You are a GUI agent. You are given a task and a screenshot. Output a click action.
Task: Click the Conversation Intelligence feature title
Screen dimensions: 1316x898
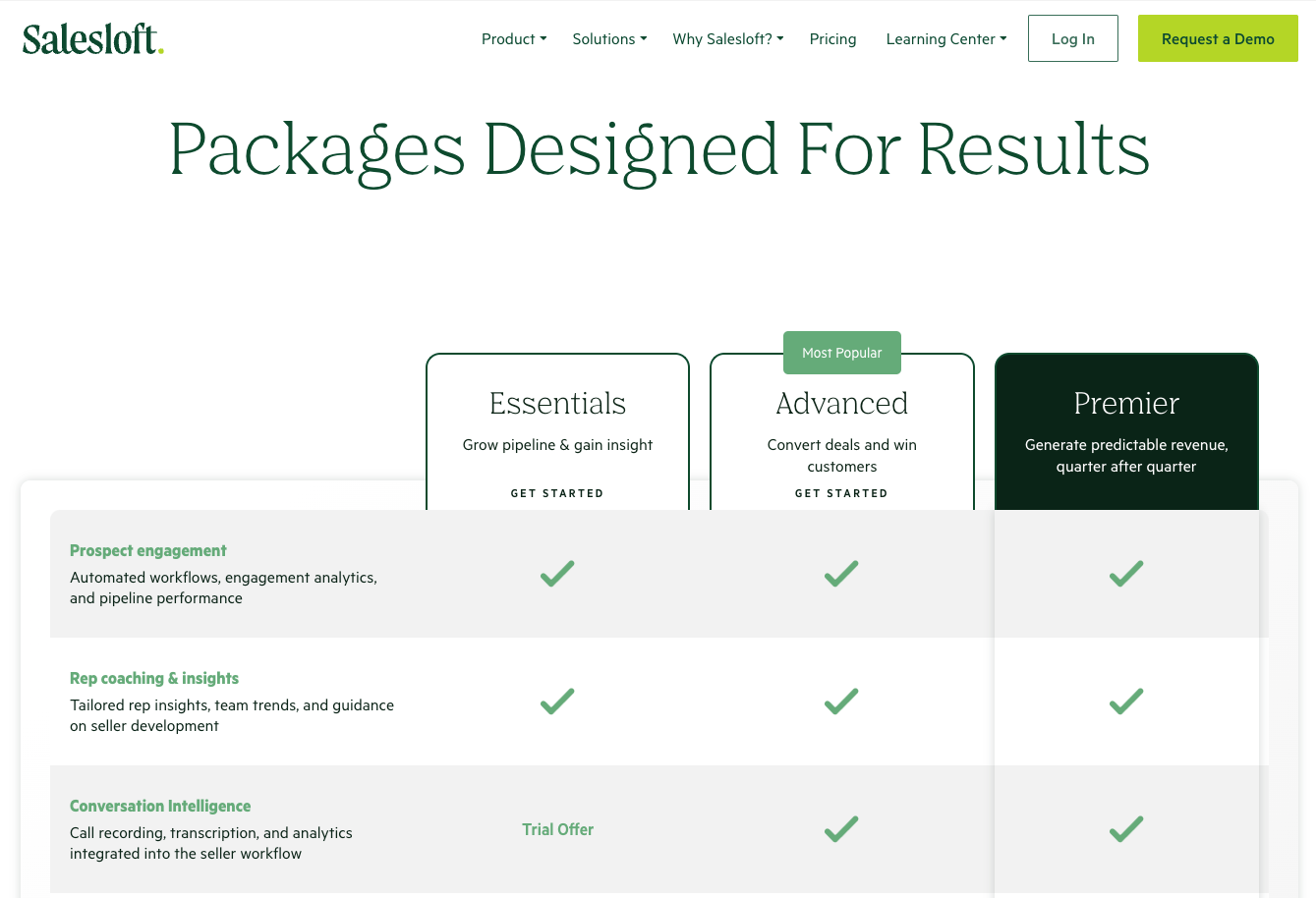(x=160, y=806)
